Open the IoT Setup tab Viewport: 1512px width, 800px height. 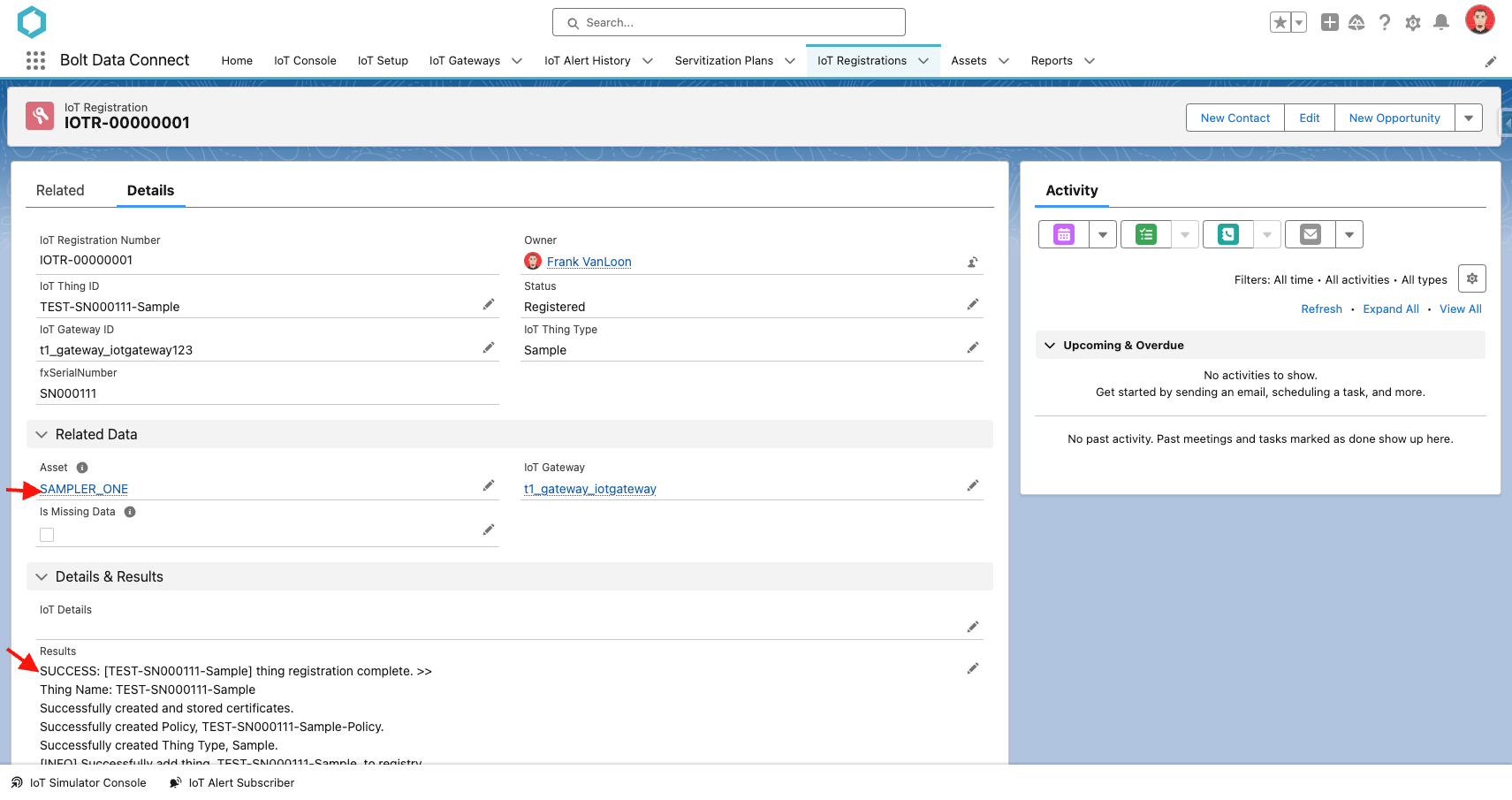pos(383,61)
